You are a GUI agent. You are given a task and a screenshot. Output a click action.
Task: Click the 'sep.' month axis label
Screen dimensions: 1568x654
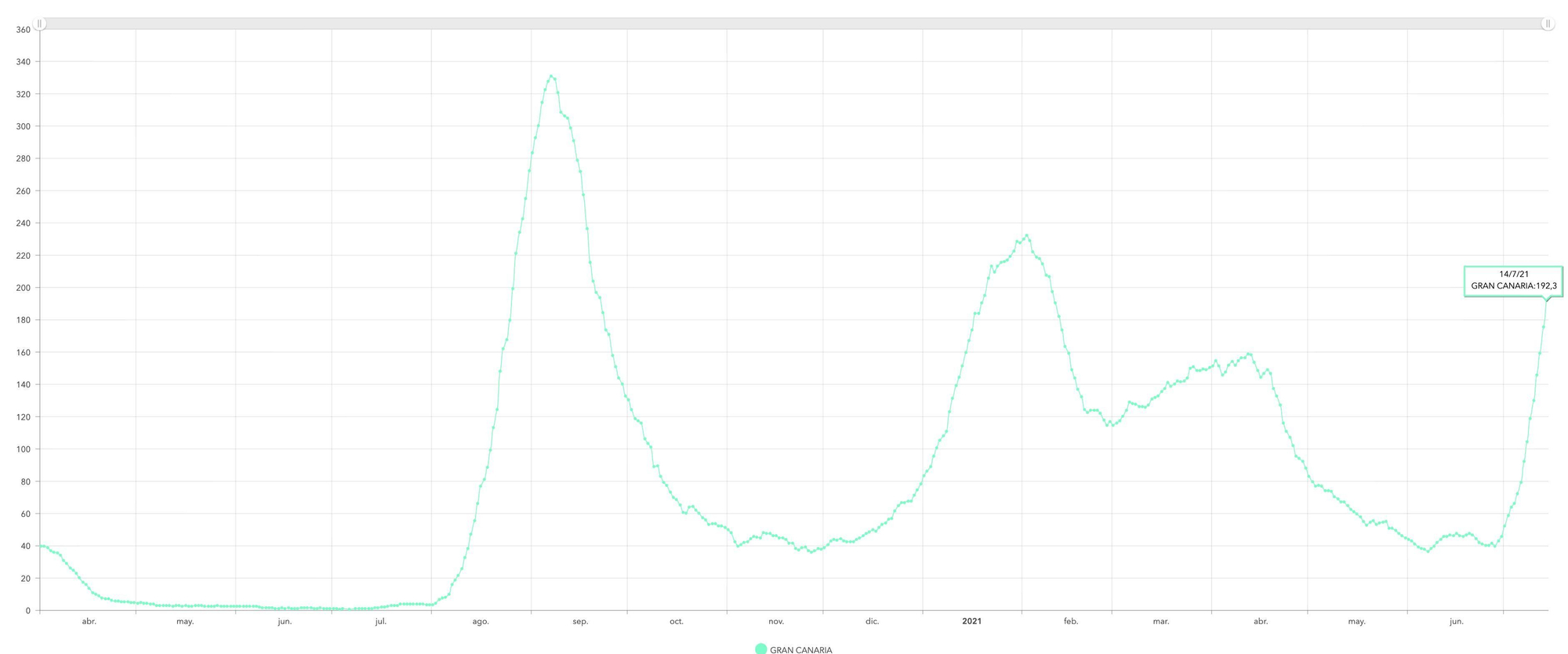(x=580, y=621)
